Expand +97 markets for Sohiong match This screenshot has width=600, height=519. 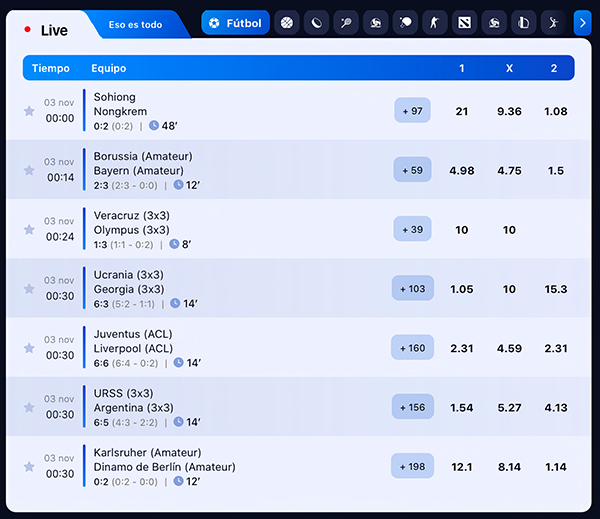click(412, 111)
